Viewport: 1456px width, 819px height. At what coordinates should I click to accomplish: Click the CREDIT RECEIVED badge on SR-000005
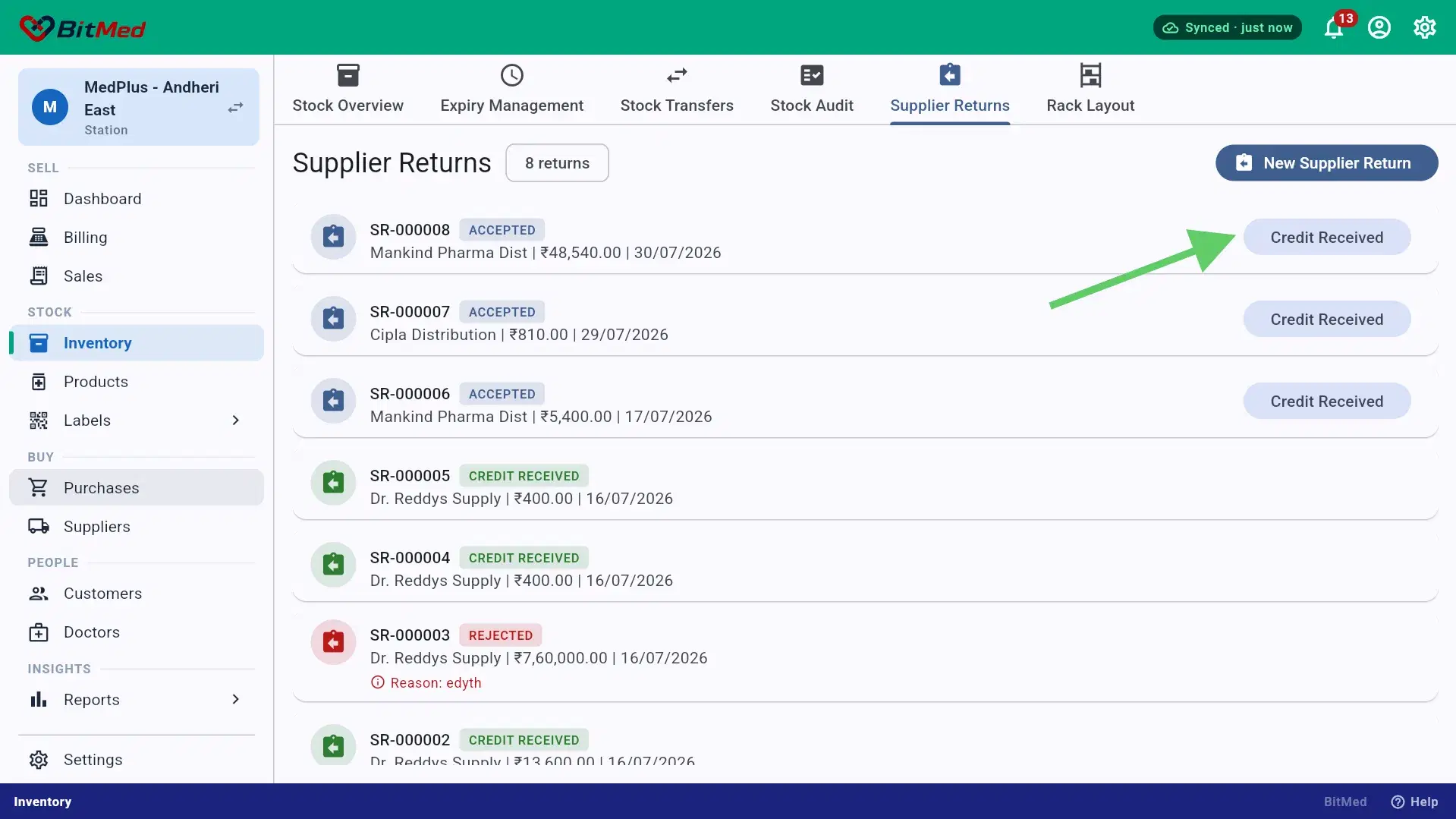(524, 476)
